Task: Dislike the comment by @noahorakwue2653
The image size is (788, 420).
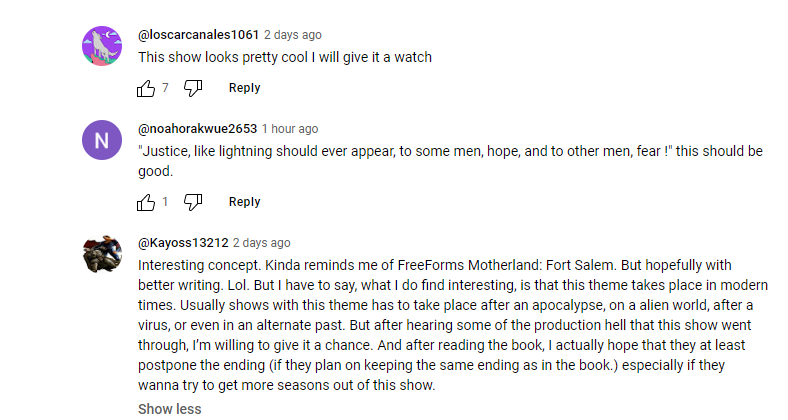Action: pyautogui.click(x=194, y=202)
